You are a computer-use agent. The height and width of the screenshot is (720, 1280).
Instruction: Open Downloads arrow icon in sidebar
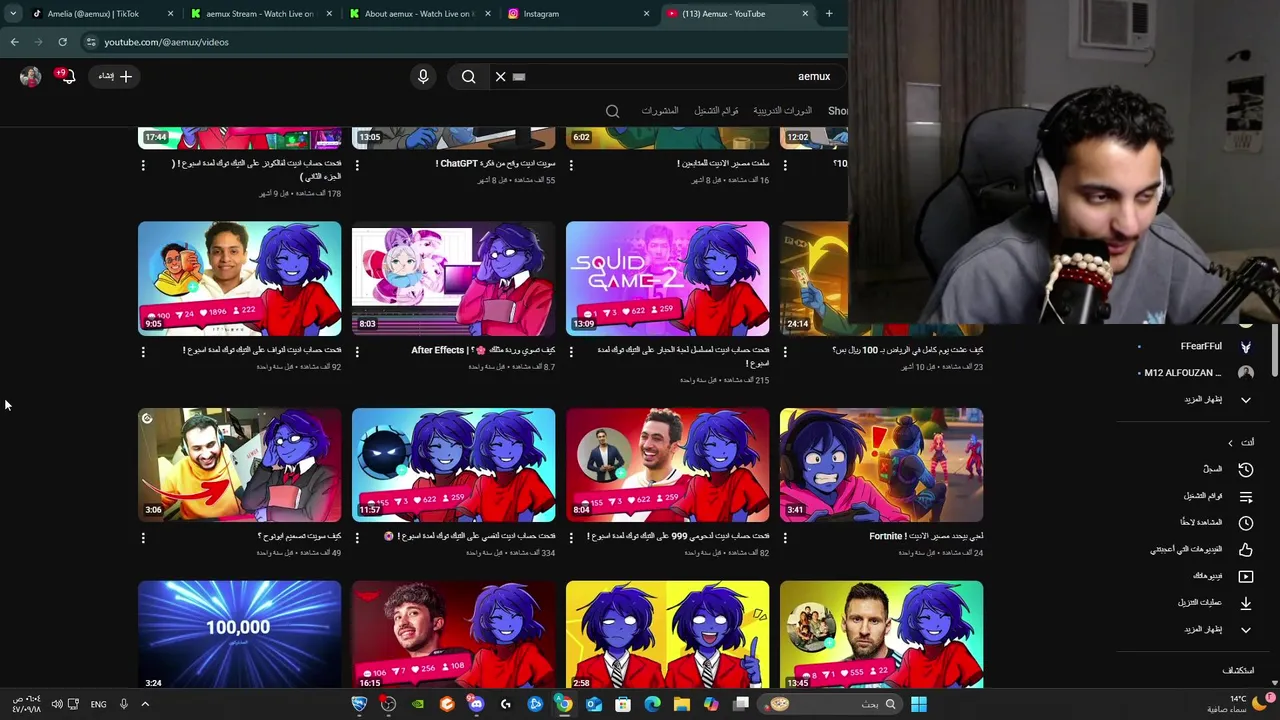(x=1246, y=602)
